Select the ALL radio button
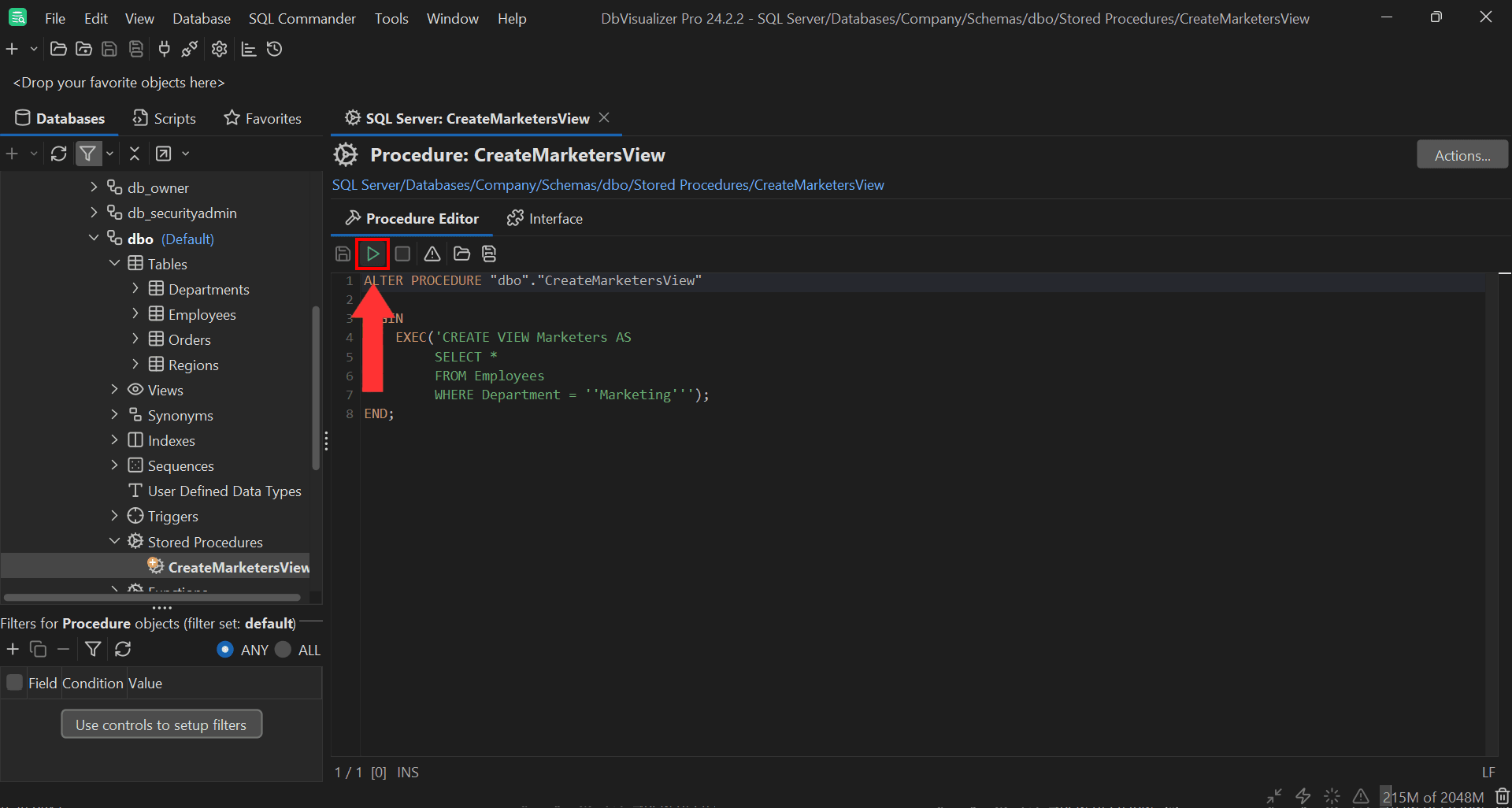The height and width of the screenshot is (808, 1512). tap(283, 650)
